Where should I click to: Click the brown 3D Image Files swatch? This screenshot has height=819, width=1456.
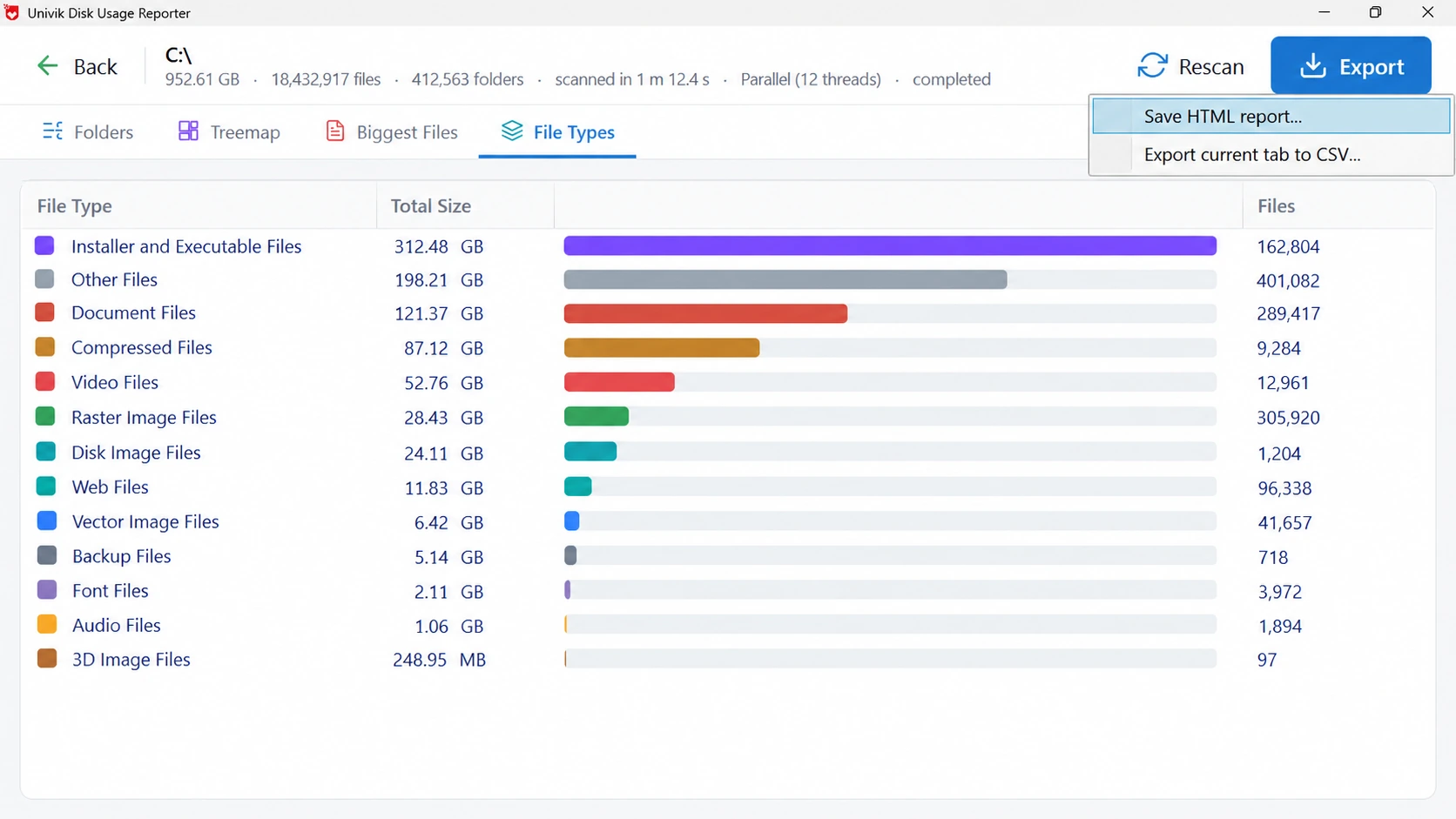(46, 658)
